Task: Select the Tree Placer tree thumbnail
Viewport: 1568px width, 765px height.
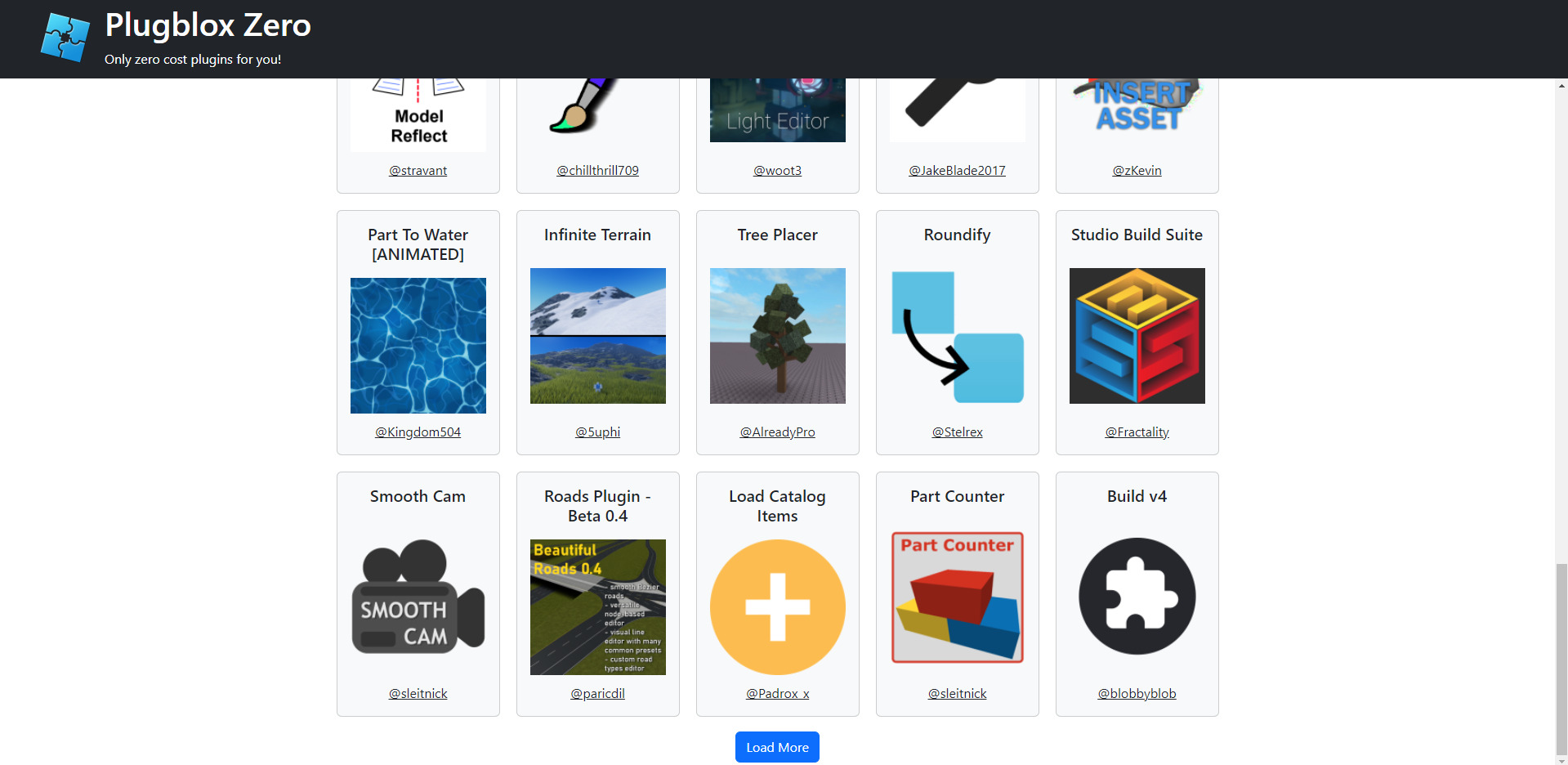Action: (x=777, y=335)
